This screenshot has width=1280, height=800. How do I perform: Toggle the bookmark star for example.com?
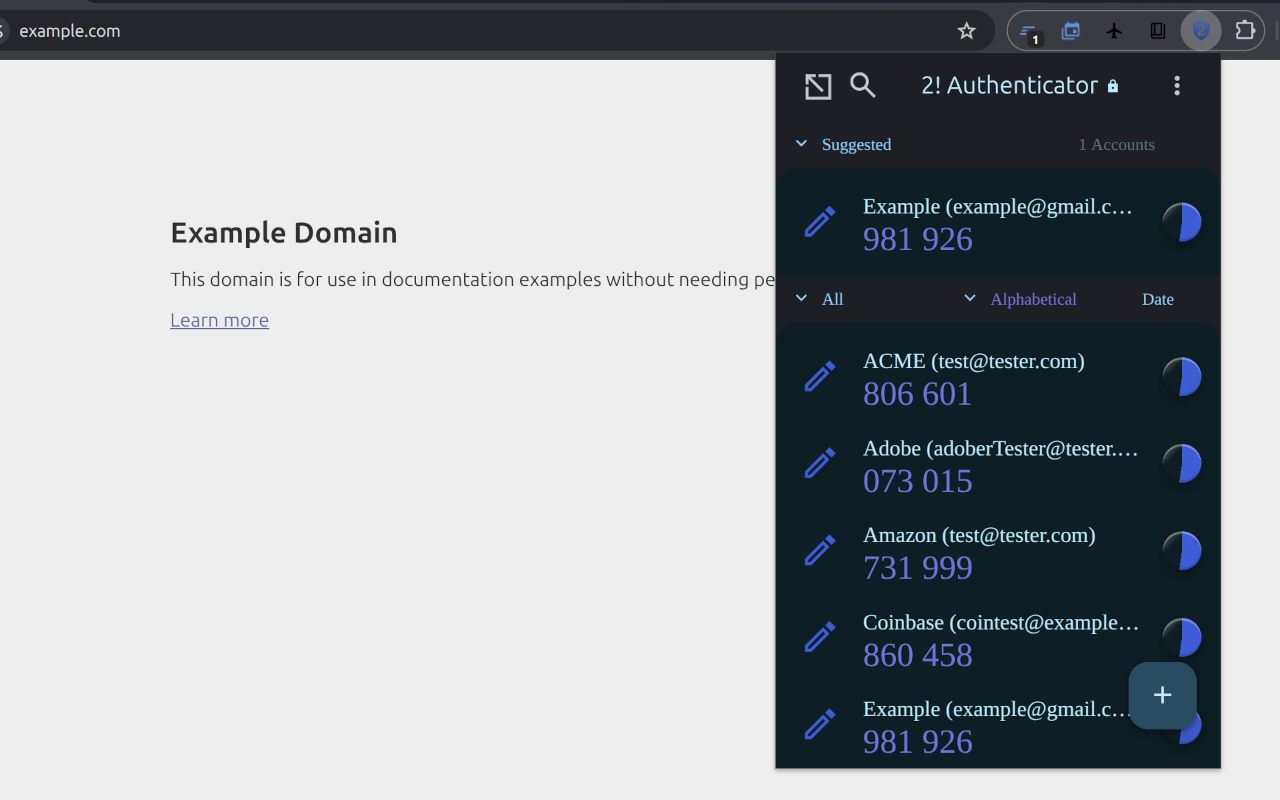point(966,30)
